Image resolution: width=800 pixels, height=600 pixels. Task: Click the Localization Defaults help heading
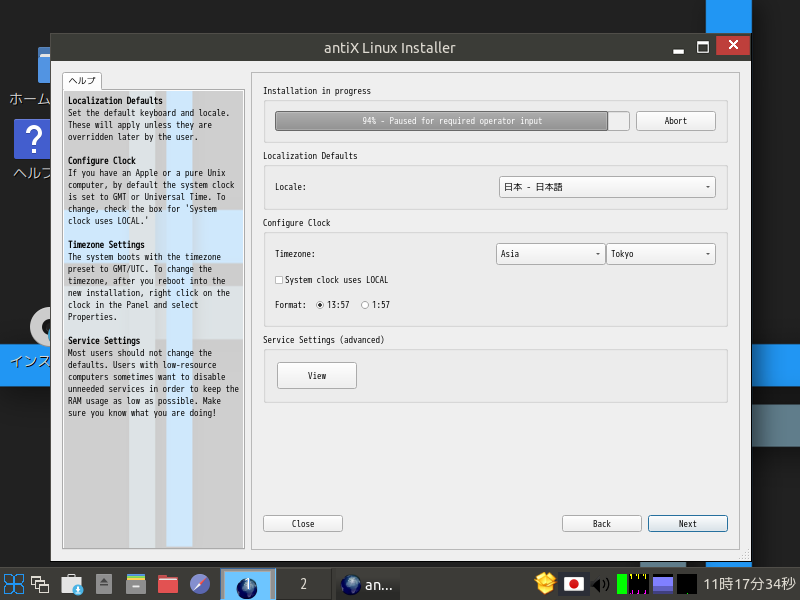point(115,101)
